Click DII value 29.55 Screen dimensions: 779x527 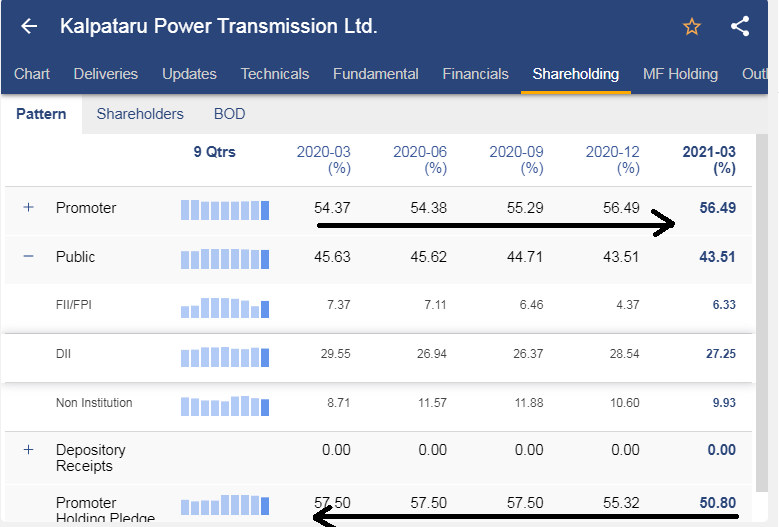[335, 354]
